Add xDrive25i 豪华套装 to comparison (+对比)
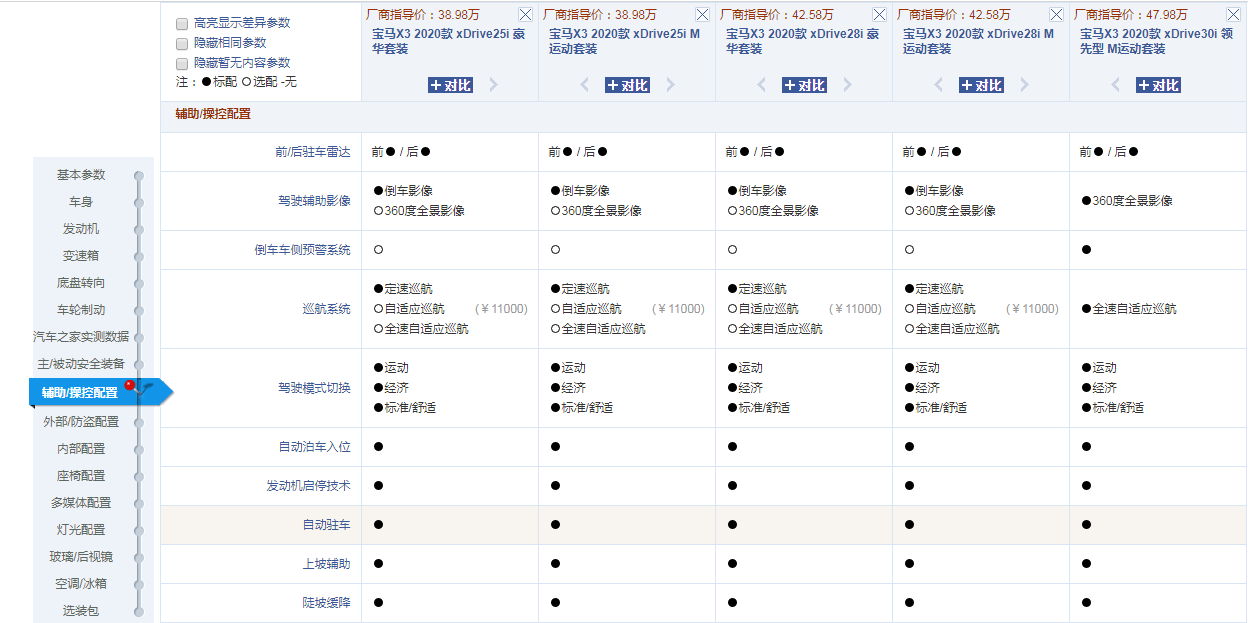This screenshot has width=1248, height=623. click(450, 85)
